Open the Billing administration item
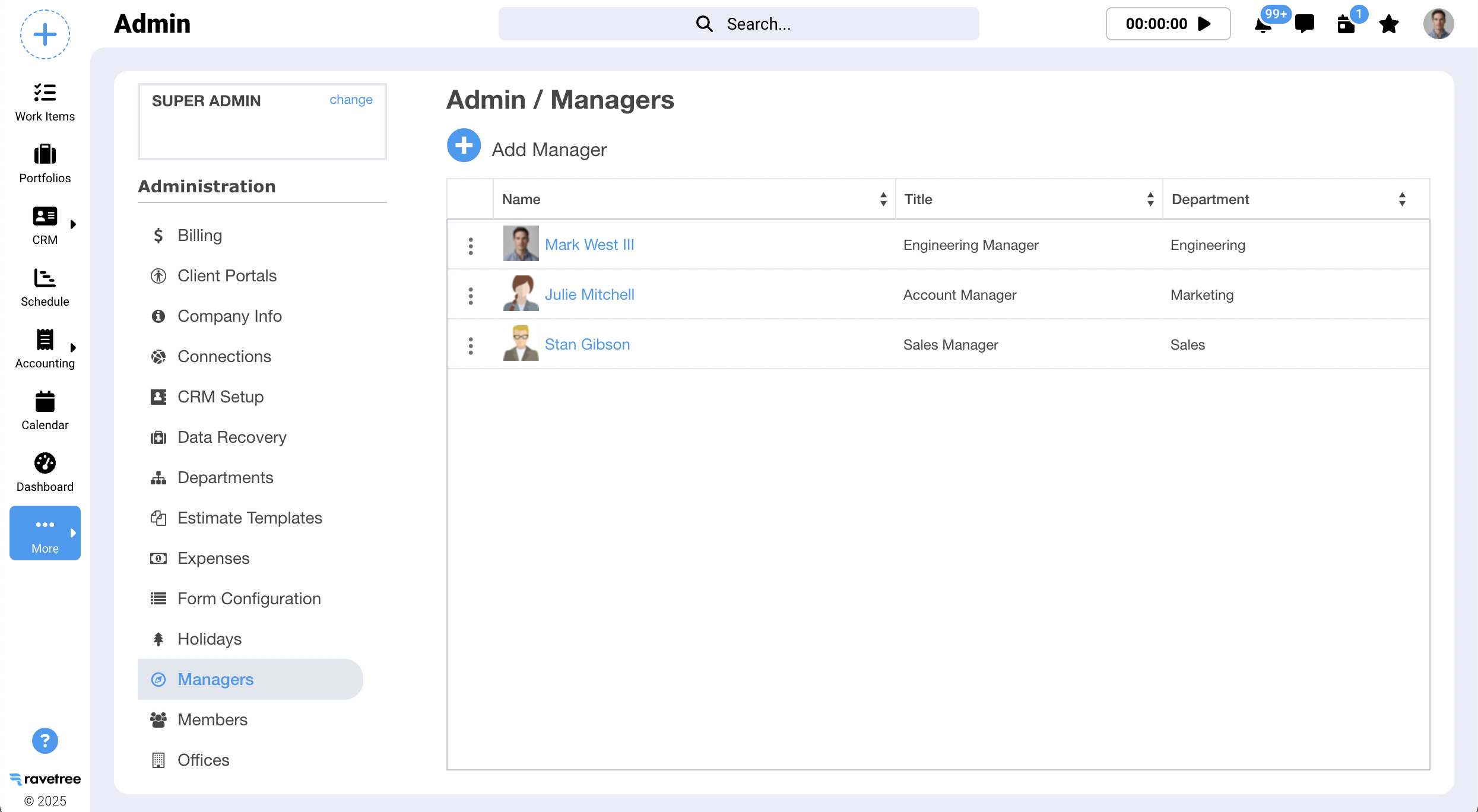Image resolution: width=1478 pixels, height=812 pixels. click(x=199, y=235)
